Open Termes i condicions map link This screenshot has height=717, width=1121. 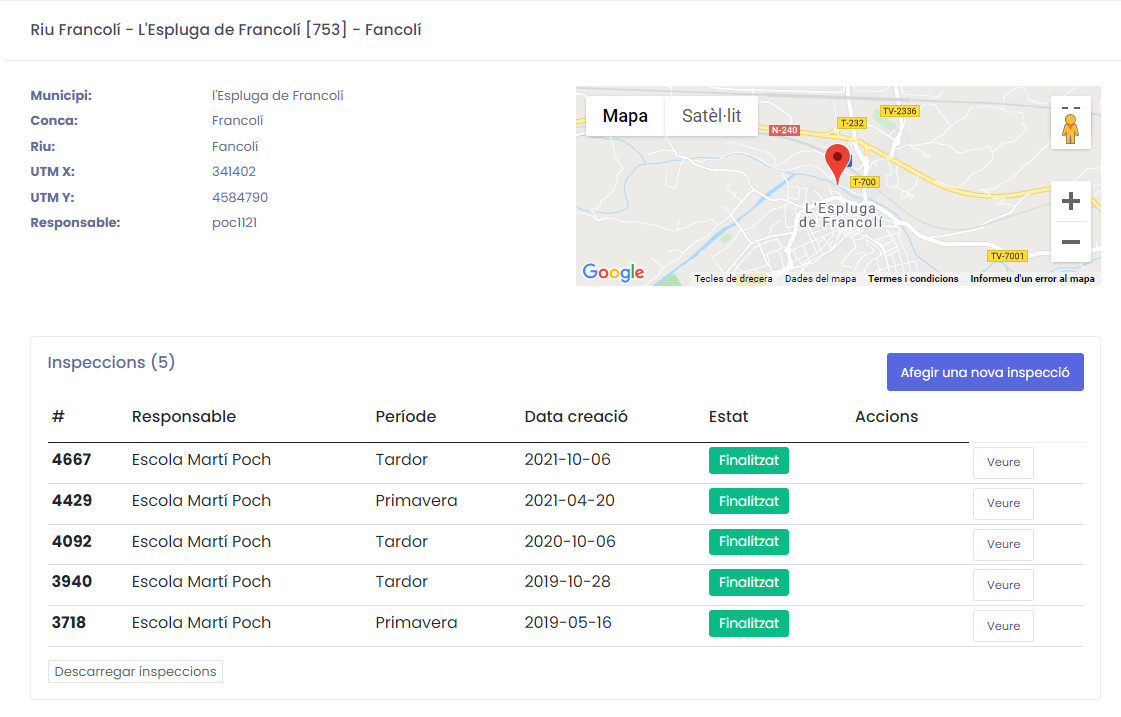click(x=913, y=279)
